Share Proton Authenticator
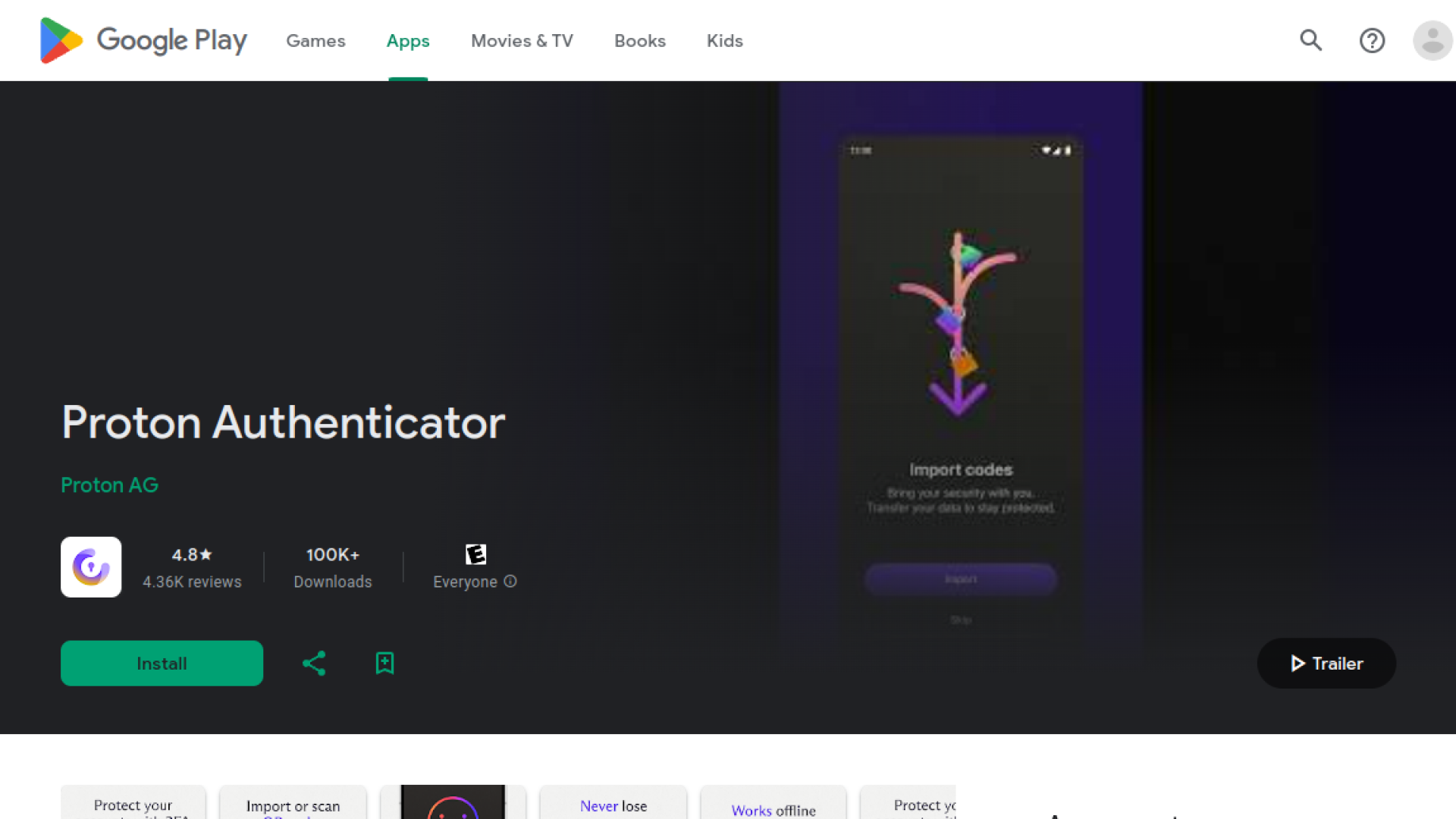 click(x=314, y=663)
